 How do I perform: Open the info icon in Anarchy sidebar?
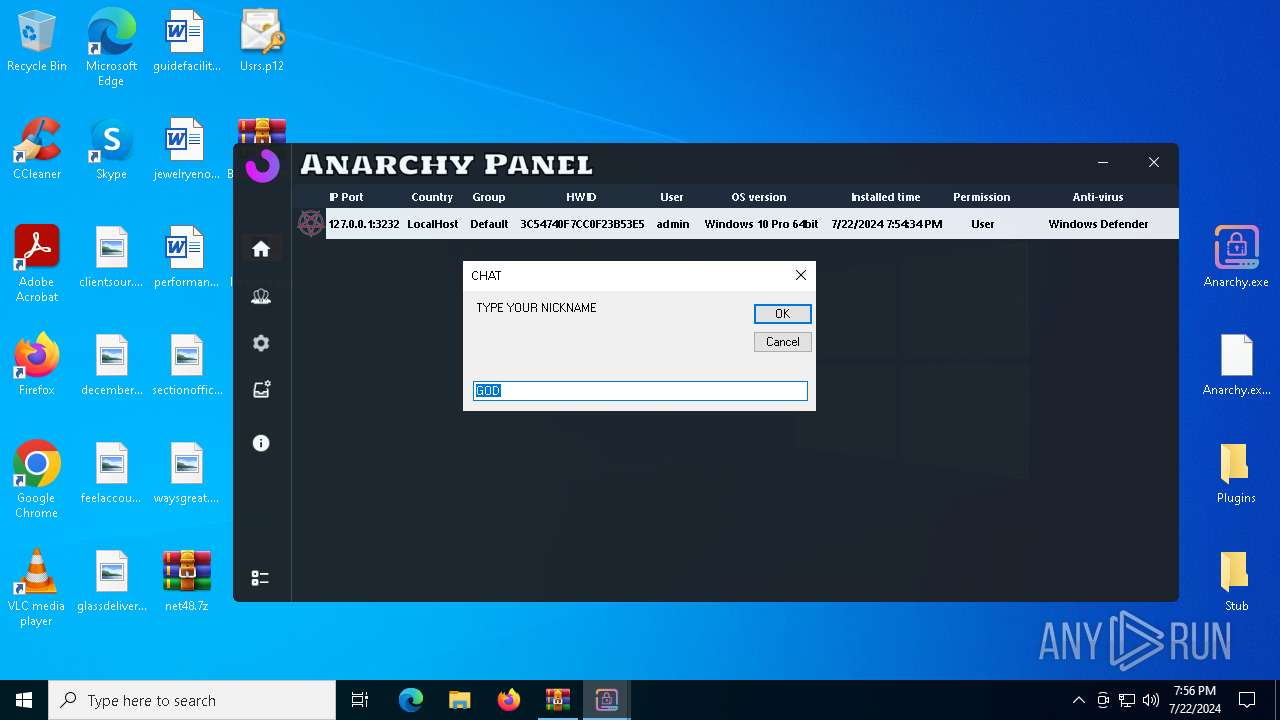point(261,443)
